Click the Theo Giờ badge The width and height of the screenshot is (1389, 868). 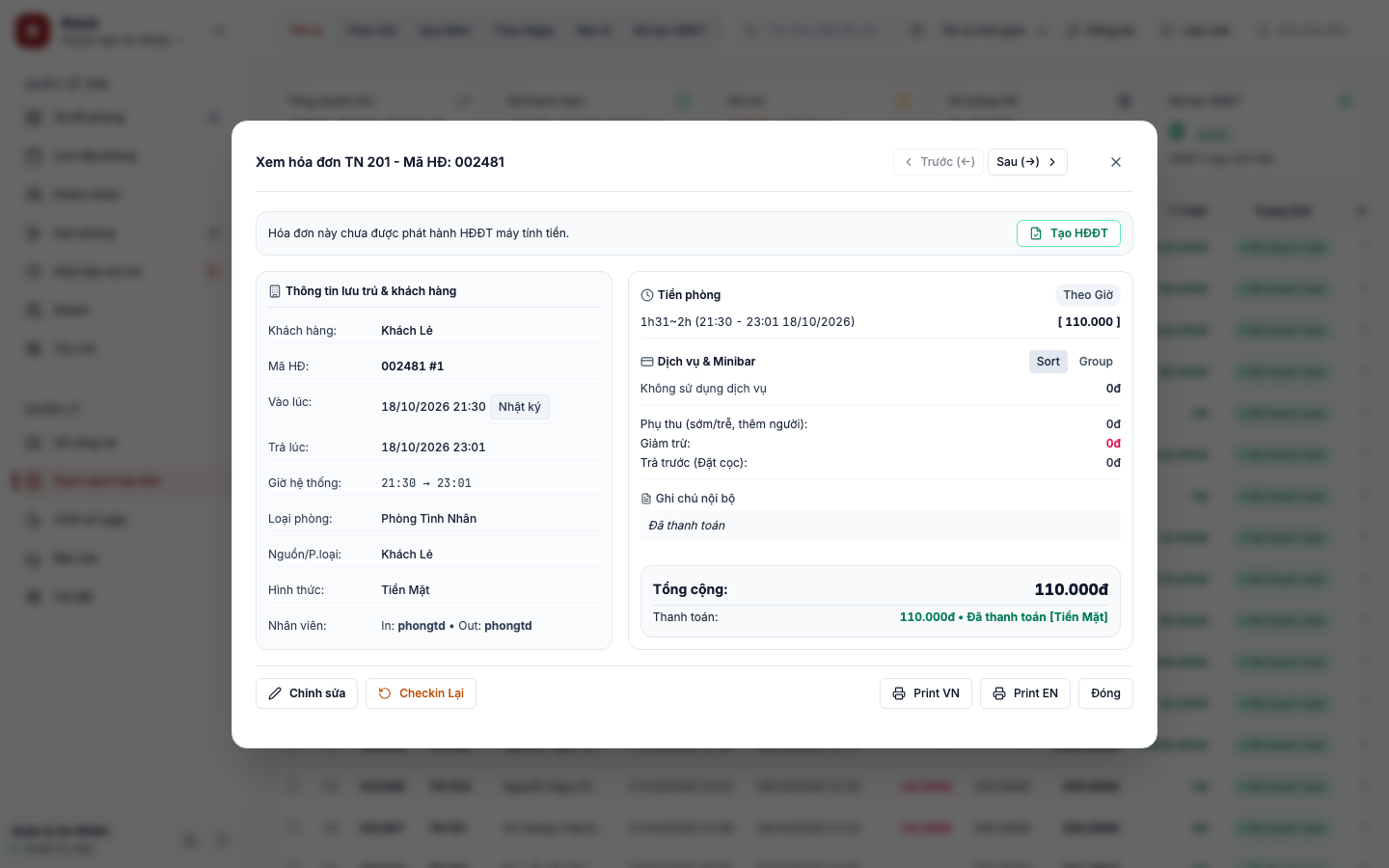[x=1088, y=295]
